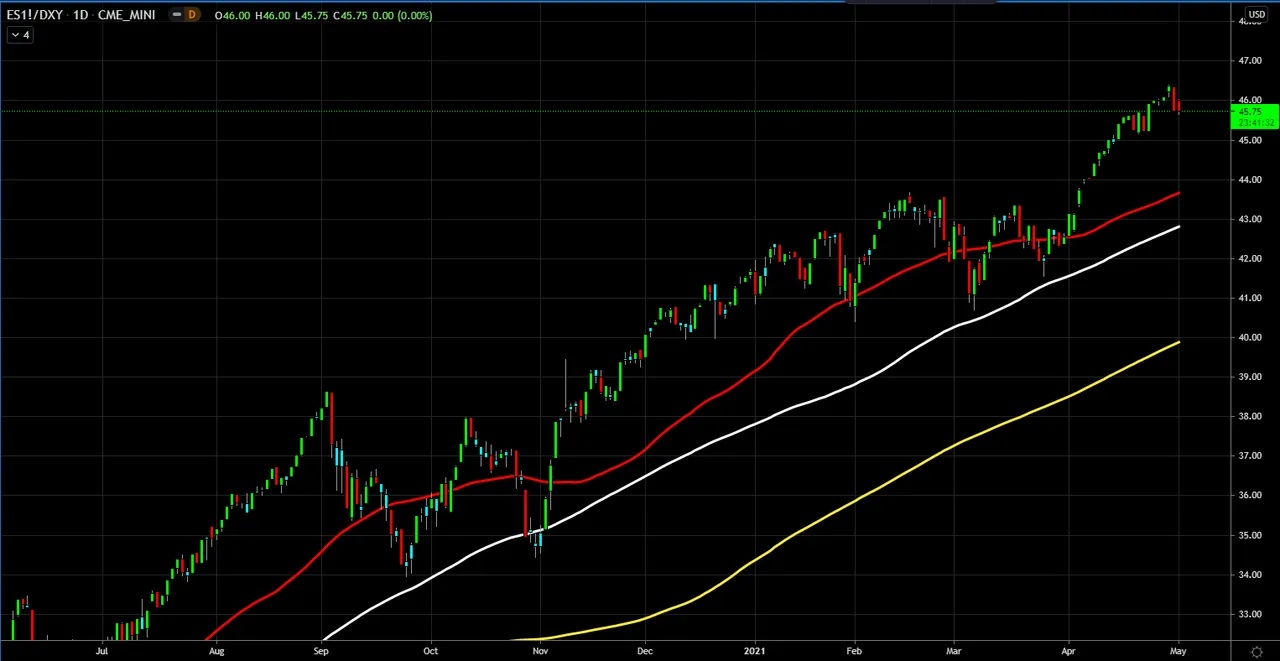The width and height of the screenshot is (1280, 661).
Task: Click the 0.00 (0.00%) change value
Action: 402,15
